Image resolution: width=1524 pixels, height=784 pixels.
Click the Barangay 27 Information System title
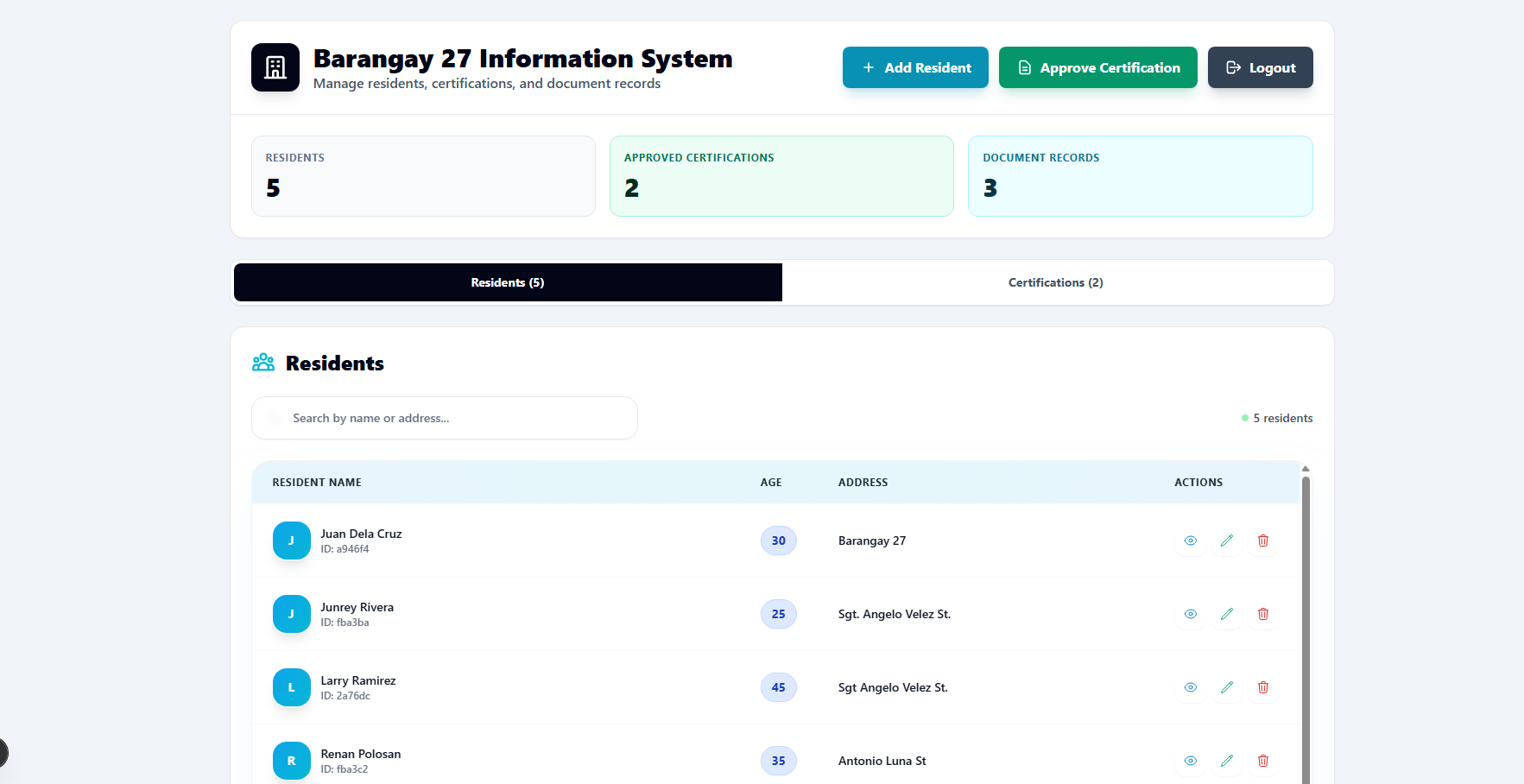pos(522,58)
